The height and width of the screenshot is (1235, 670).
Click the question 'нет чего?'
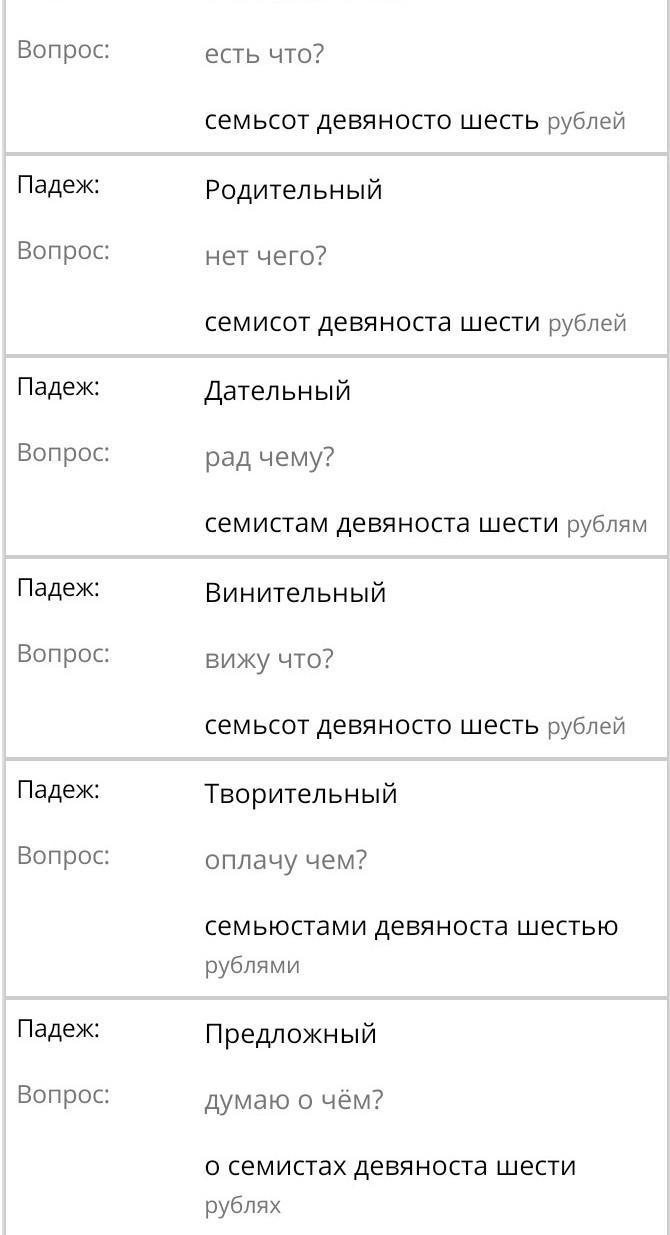coord(266,257)
